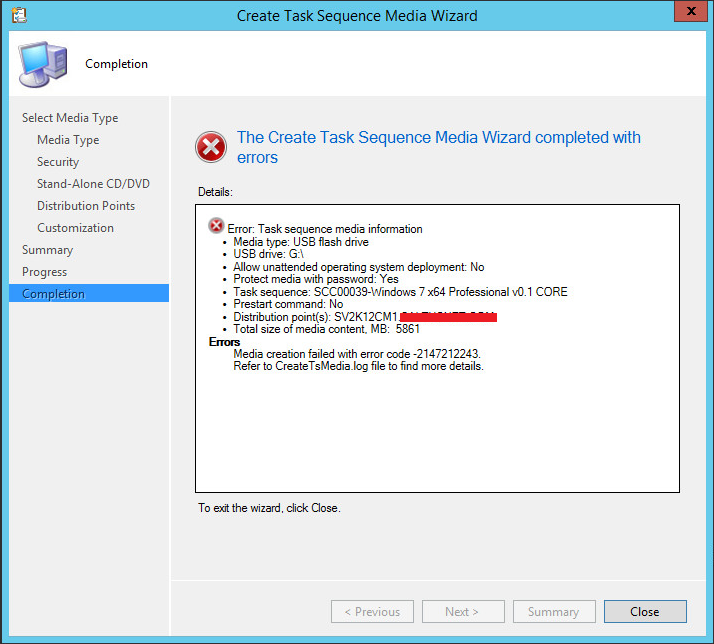Click the Next > button

click(x=463, y=611)
